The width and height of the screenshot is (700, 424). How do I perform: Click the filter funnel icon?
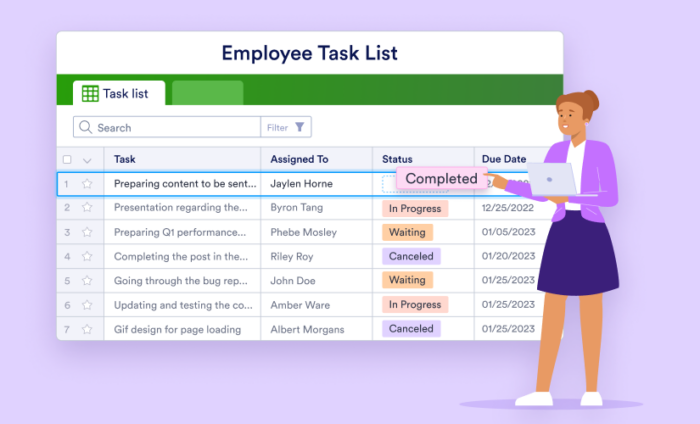(300, 127)
